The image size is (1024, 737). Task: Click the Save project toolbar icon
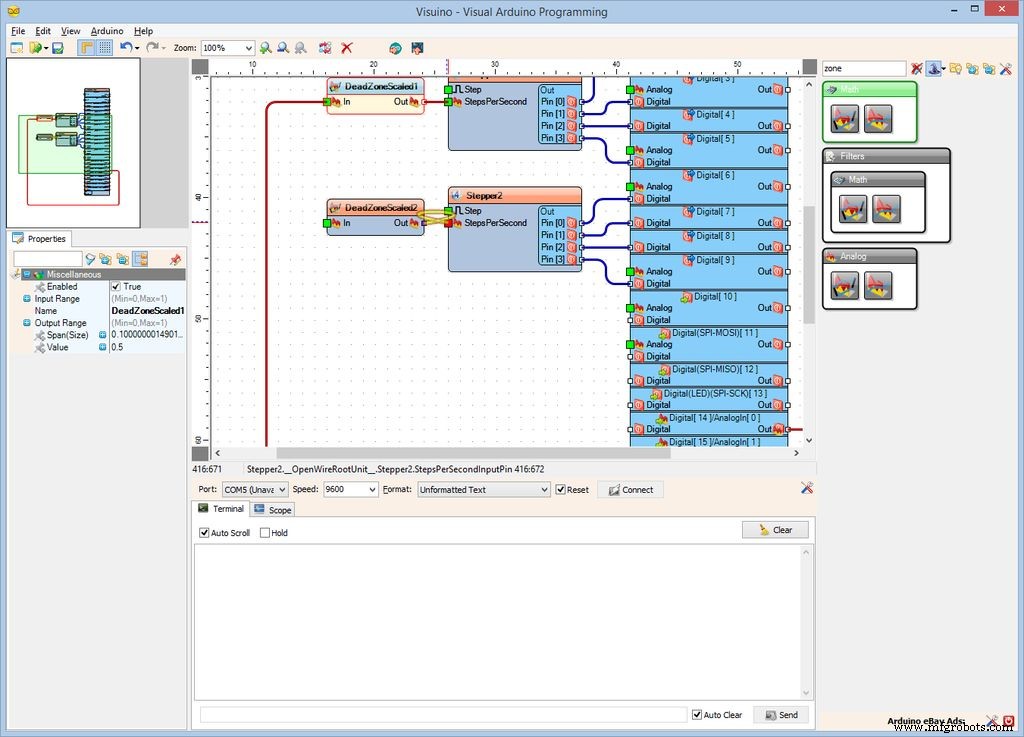58,48
